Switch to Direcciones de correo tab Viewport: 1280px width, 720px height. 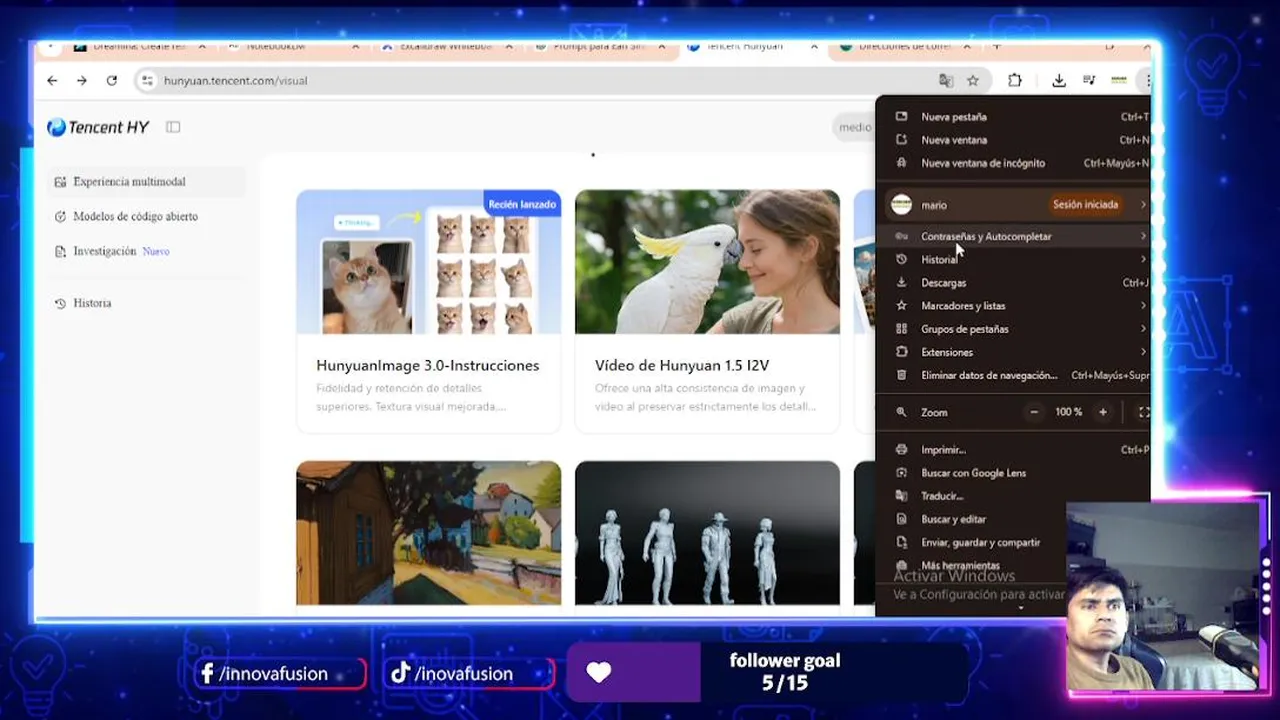click(x=905, y=47)
